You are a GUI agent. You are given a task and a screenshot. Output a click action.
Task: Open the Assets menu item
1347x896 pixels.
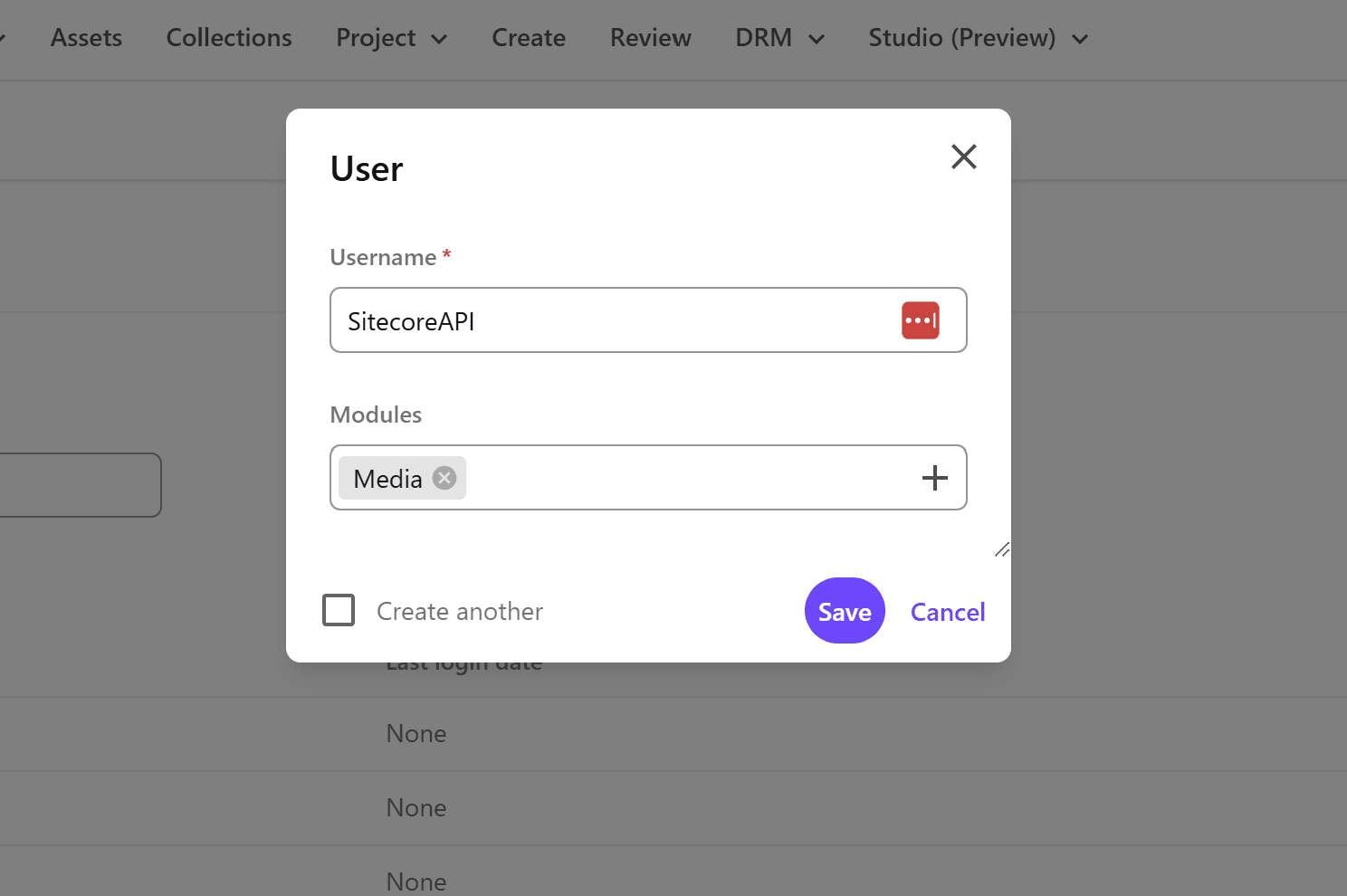86,38
